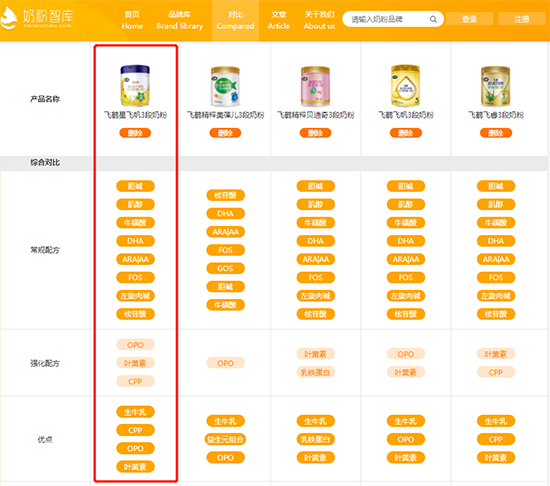Click the 飞鹤精粹贝迪奇3段奶粉 product name
This screenshot has width=550, height=486.
[x=315, y=115]
